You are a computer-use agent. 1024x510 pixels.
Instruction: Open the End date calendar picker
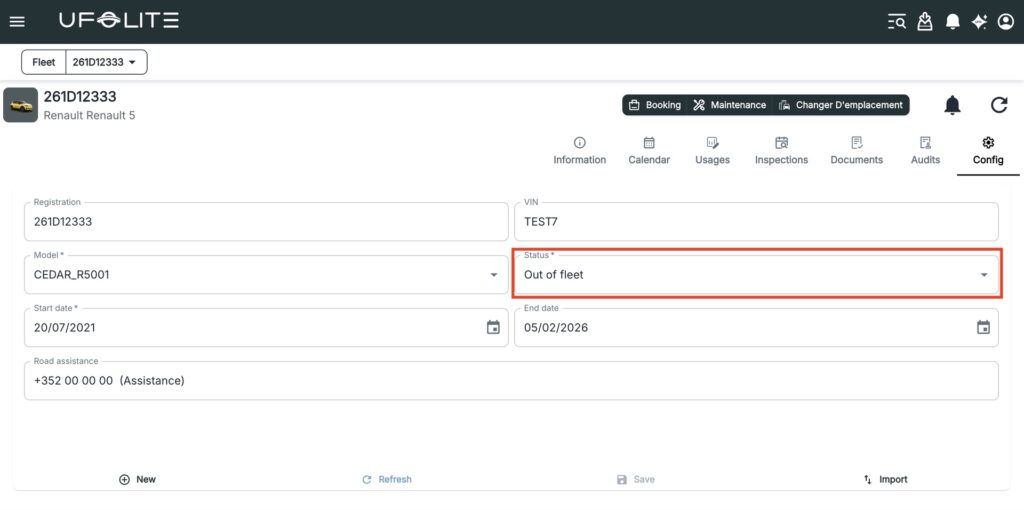click(x=983, y=328)
